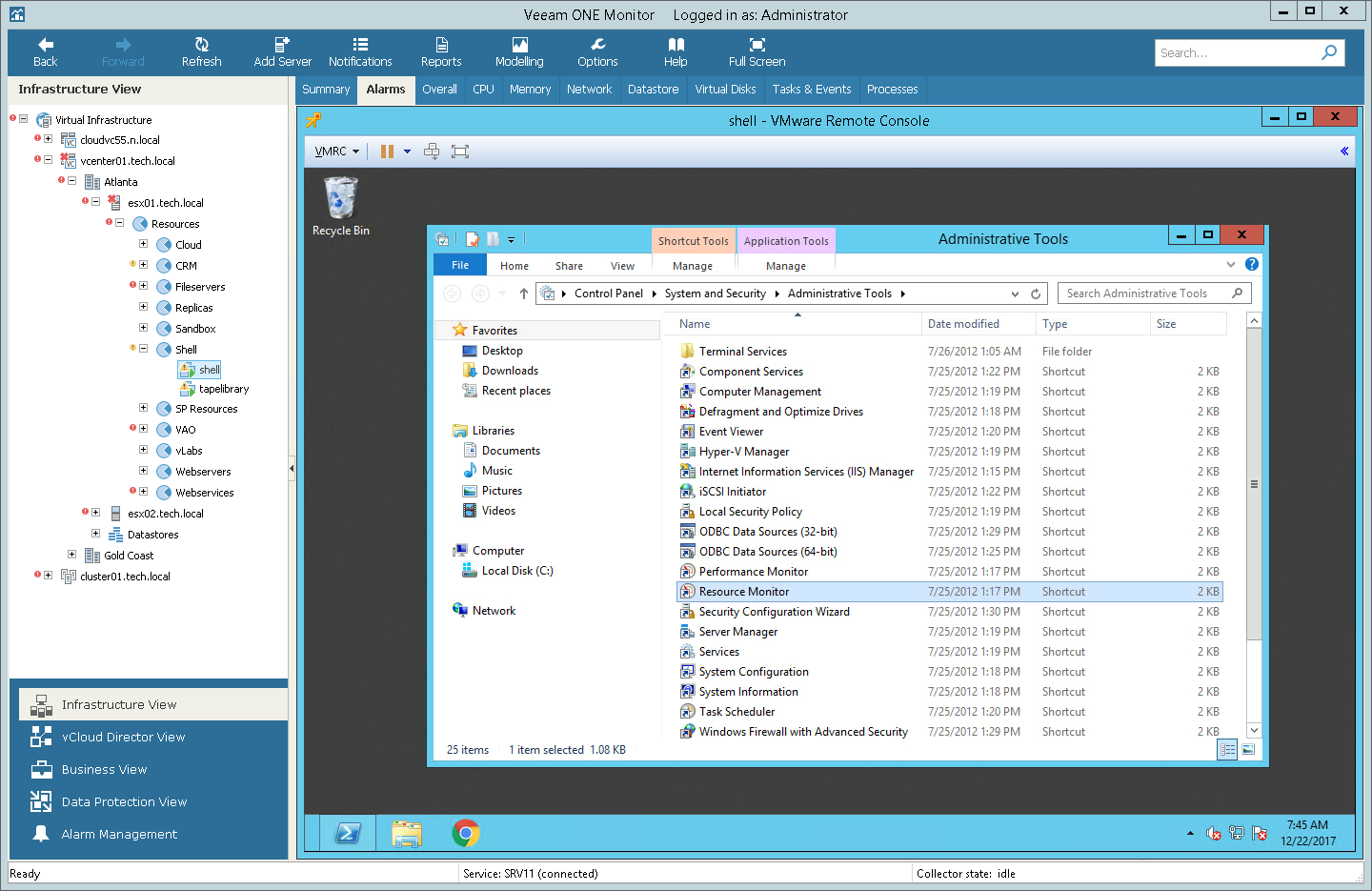Open the Tasks & Events tab
Viewport: 1372px width, 891px height.
coord(812,90)
